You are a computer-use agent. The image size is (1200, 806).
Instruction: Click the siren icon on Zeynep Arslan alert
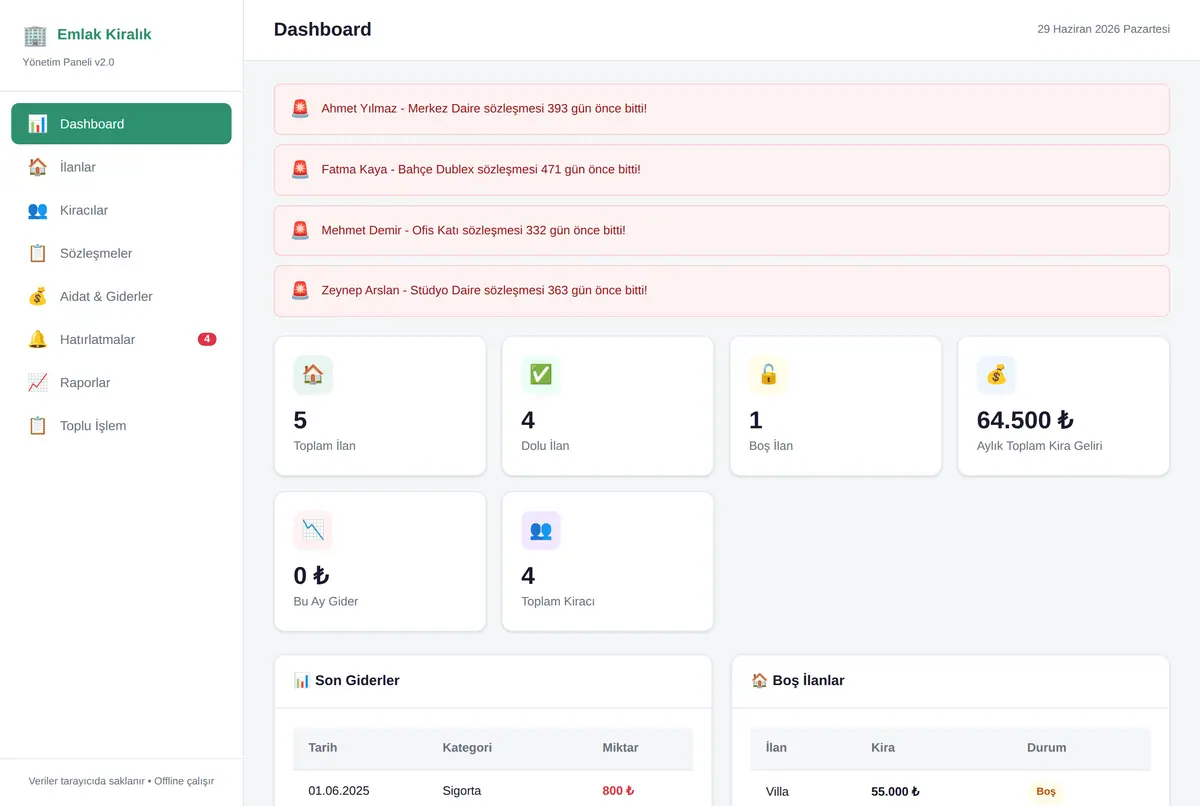pos(300,290)
